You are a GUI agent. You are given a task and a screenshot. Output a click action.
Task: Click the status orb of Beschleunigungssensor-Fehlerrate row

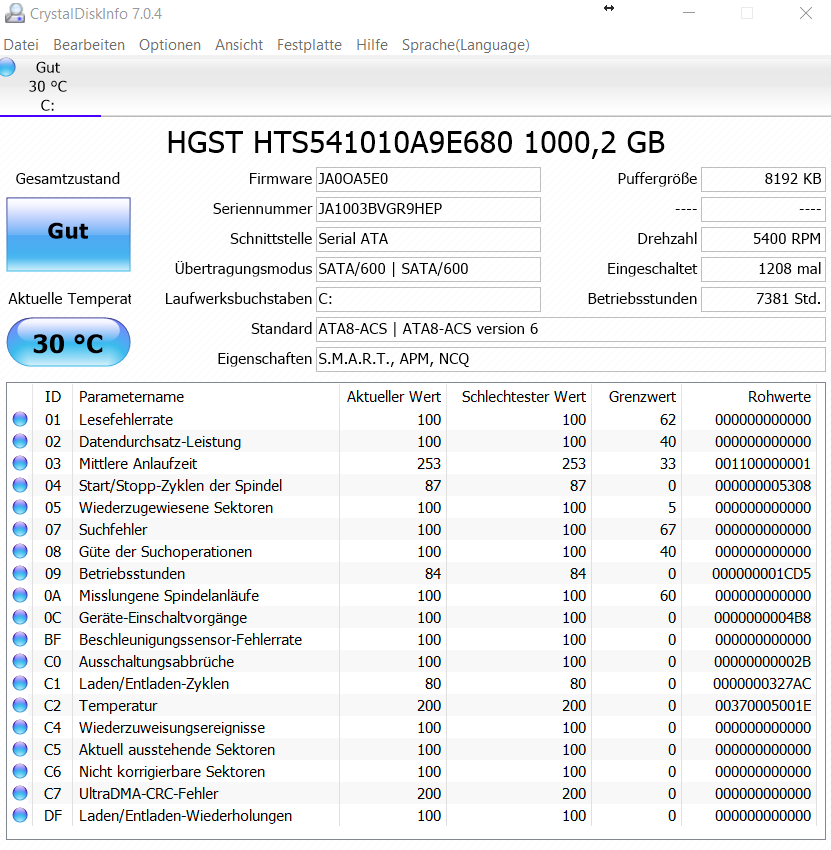(x=20, y=639)
